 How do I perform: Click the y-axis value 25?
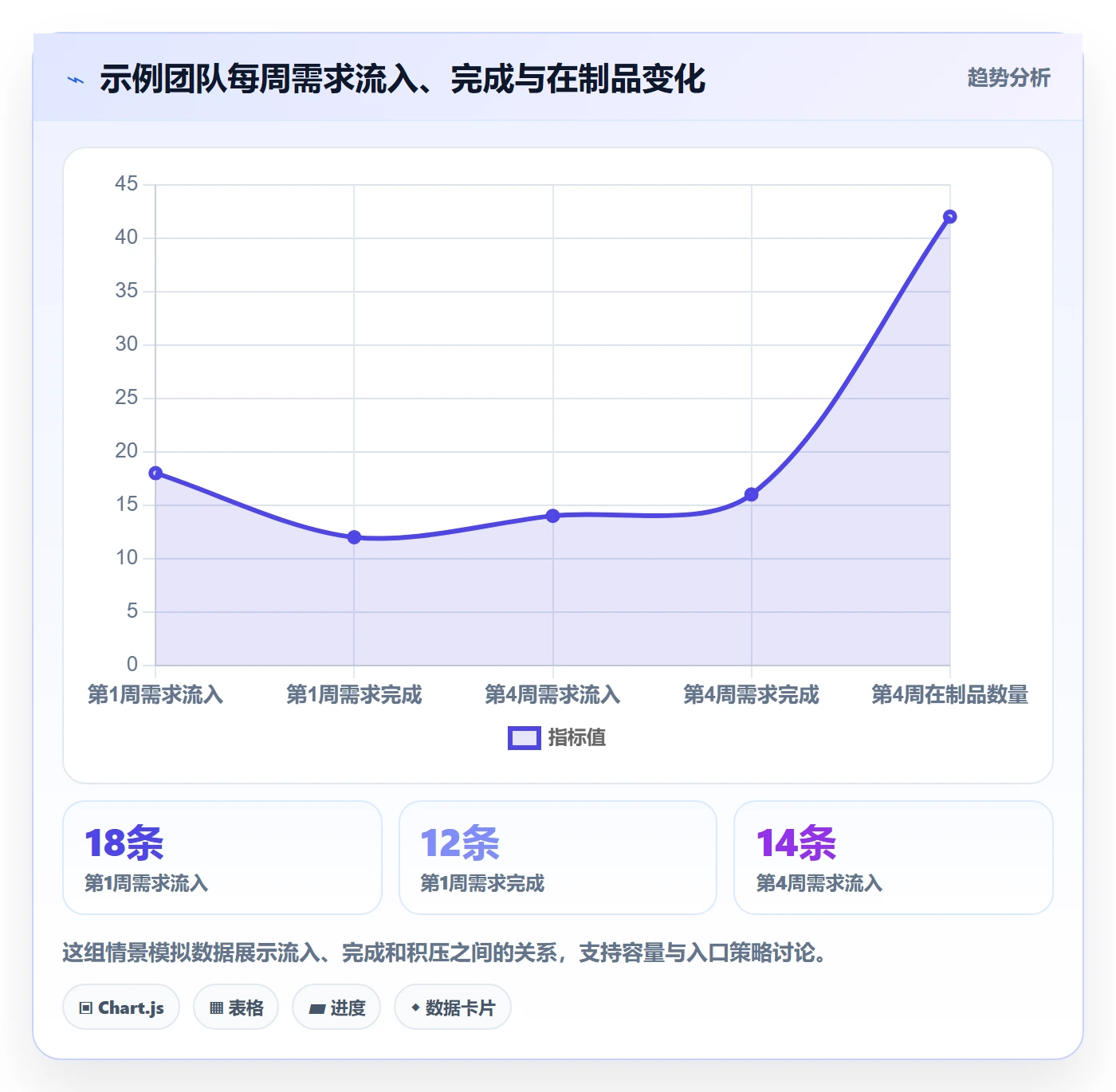coord(126,398)
